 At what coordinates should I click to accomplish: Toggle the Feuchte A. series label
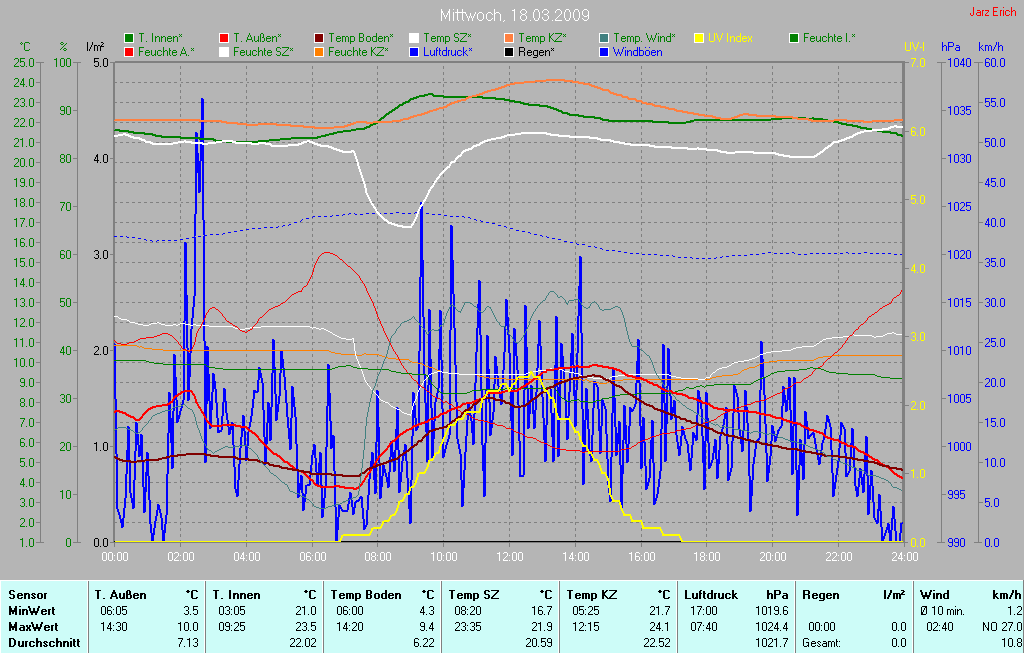[x=165, y=51]
